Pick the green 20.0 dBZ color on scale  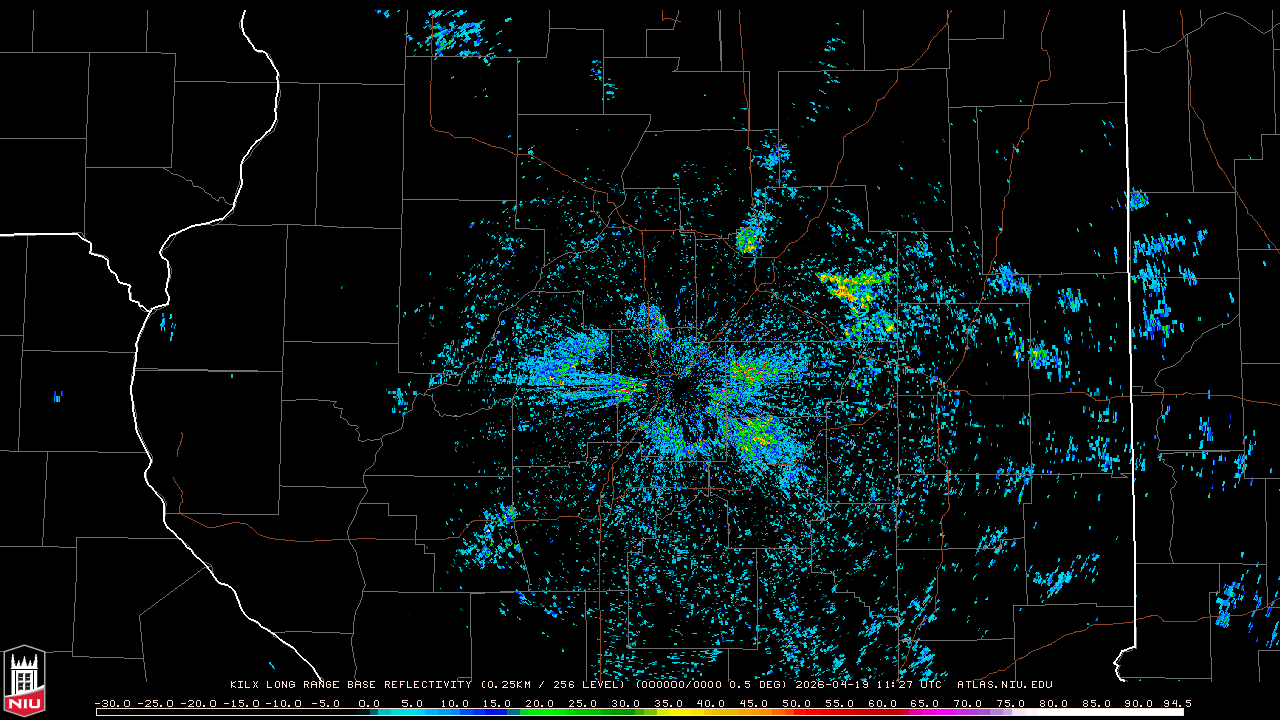click(540, 712)
